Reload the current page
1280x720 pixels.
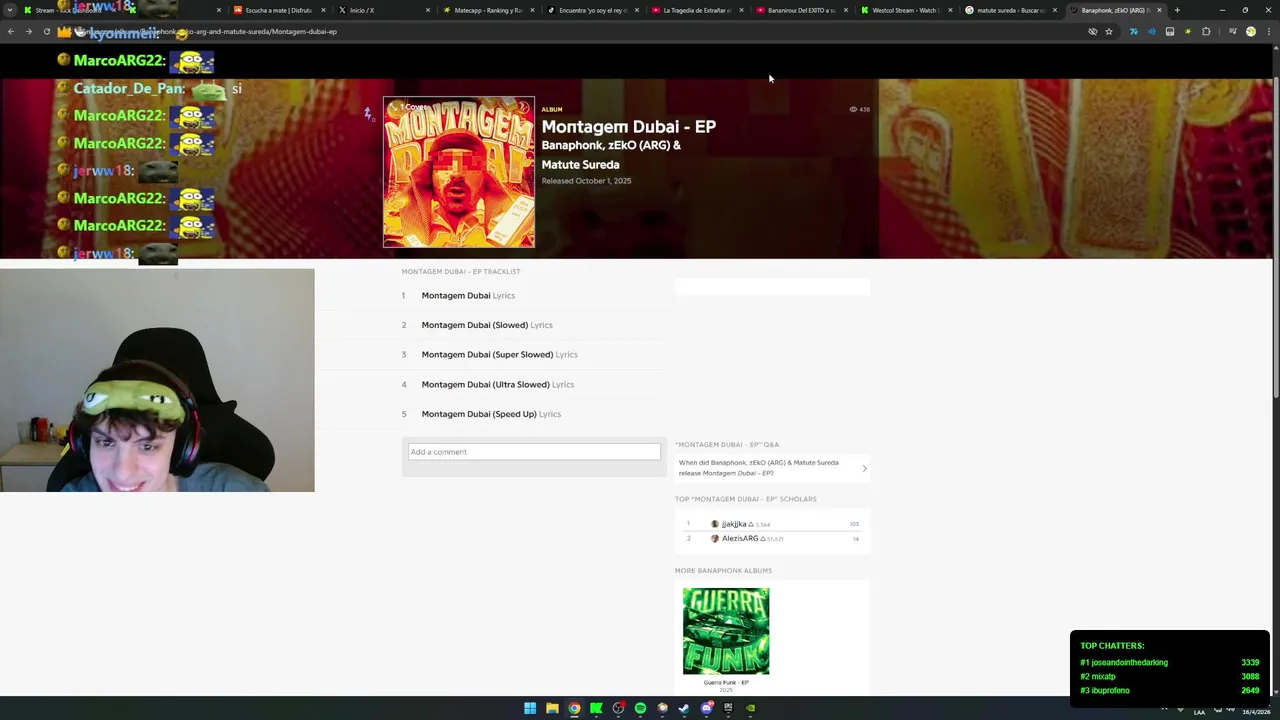(x=46, y=31)
